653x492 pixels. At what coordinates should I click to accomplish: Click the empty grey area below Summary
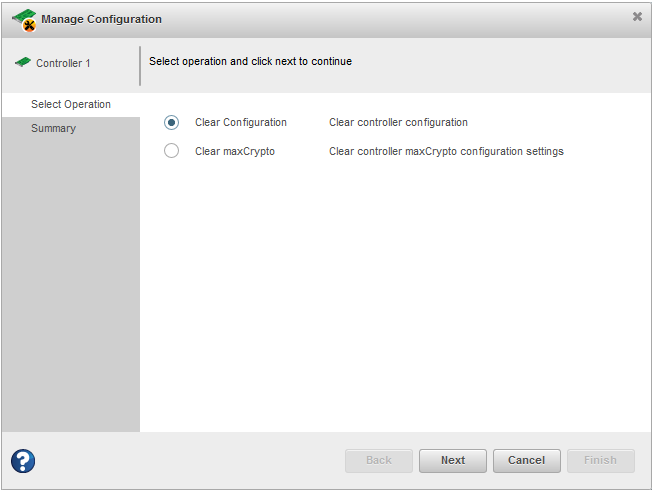(x=70, y=290)
